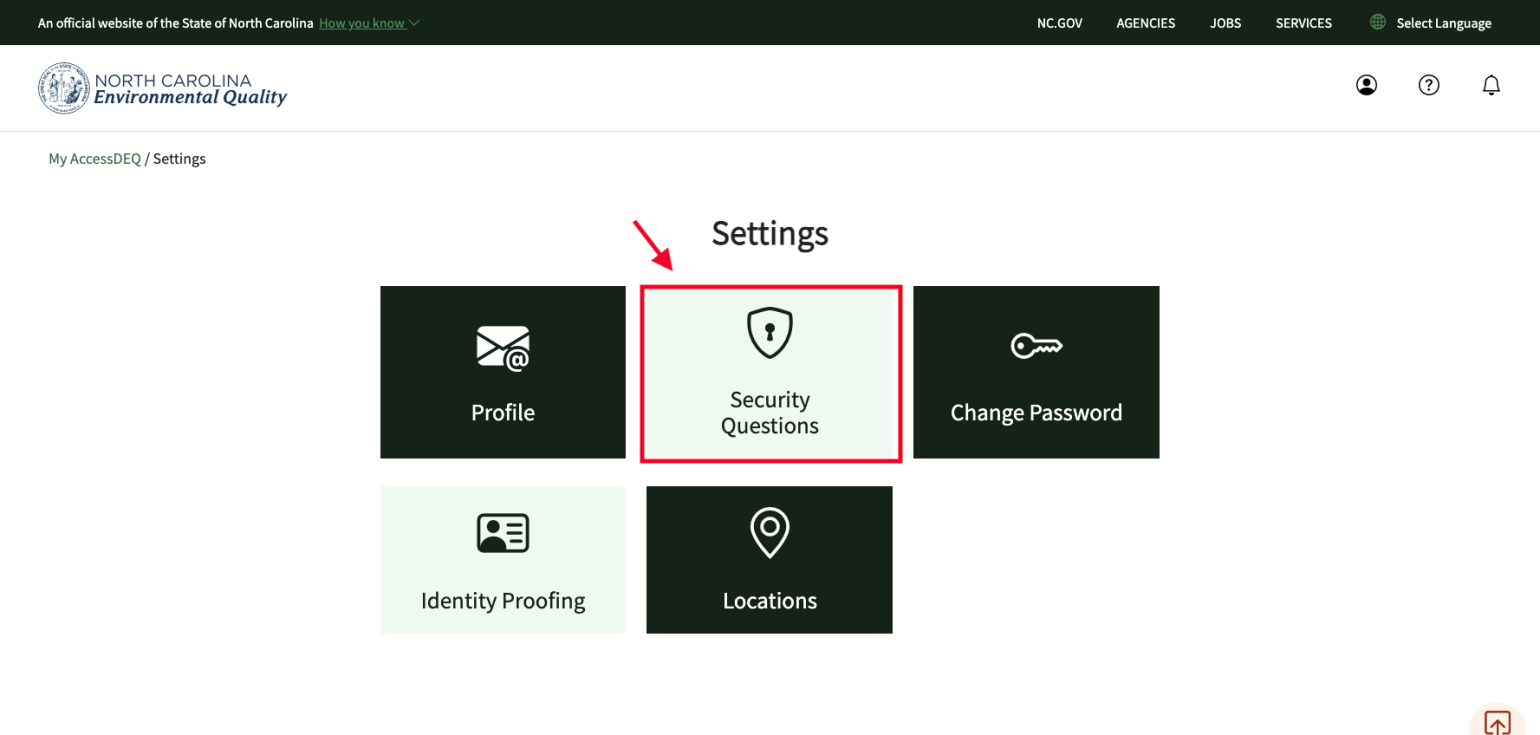Open the help question mark icon
The width and height of the screenshot is (1540, 735).
(1428, 85)
